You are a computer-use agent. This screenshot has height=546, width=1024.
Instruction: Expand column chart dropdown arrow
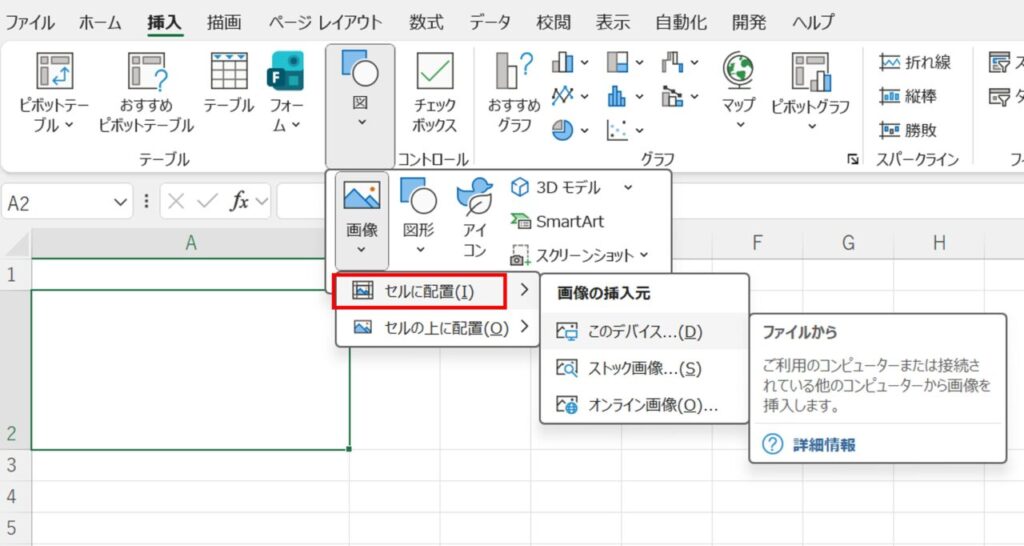point(584,63)
